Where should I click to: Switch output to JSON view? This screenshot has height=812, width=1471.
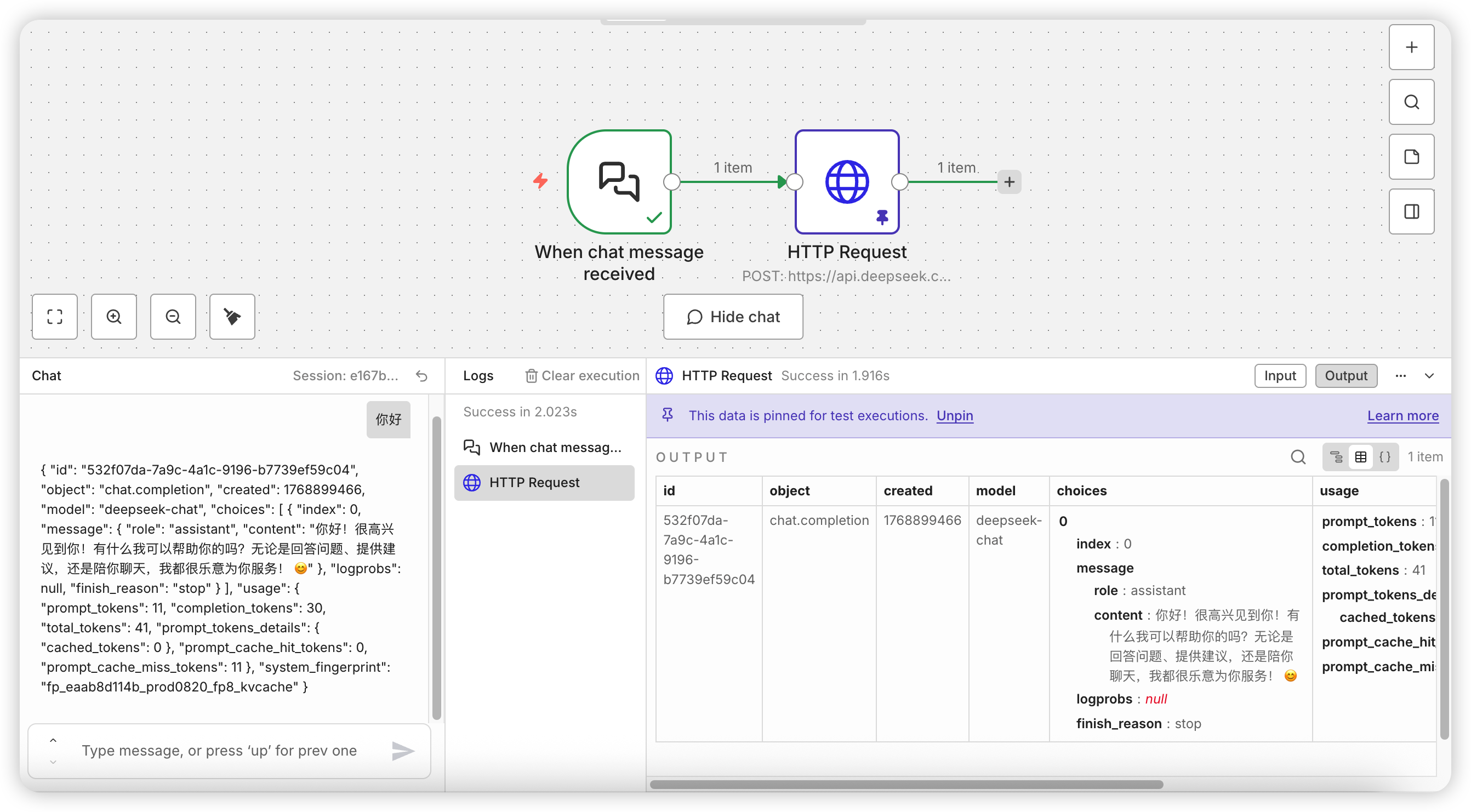point(1386,457)
